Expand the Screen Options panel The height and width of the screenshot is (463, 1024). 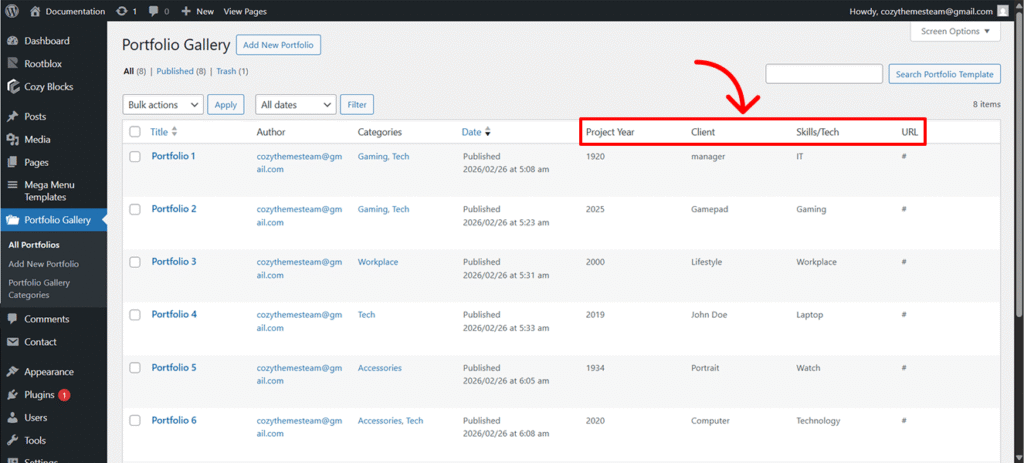pos(955,32)
